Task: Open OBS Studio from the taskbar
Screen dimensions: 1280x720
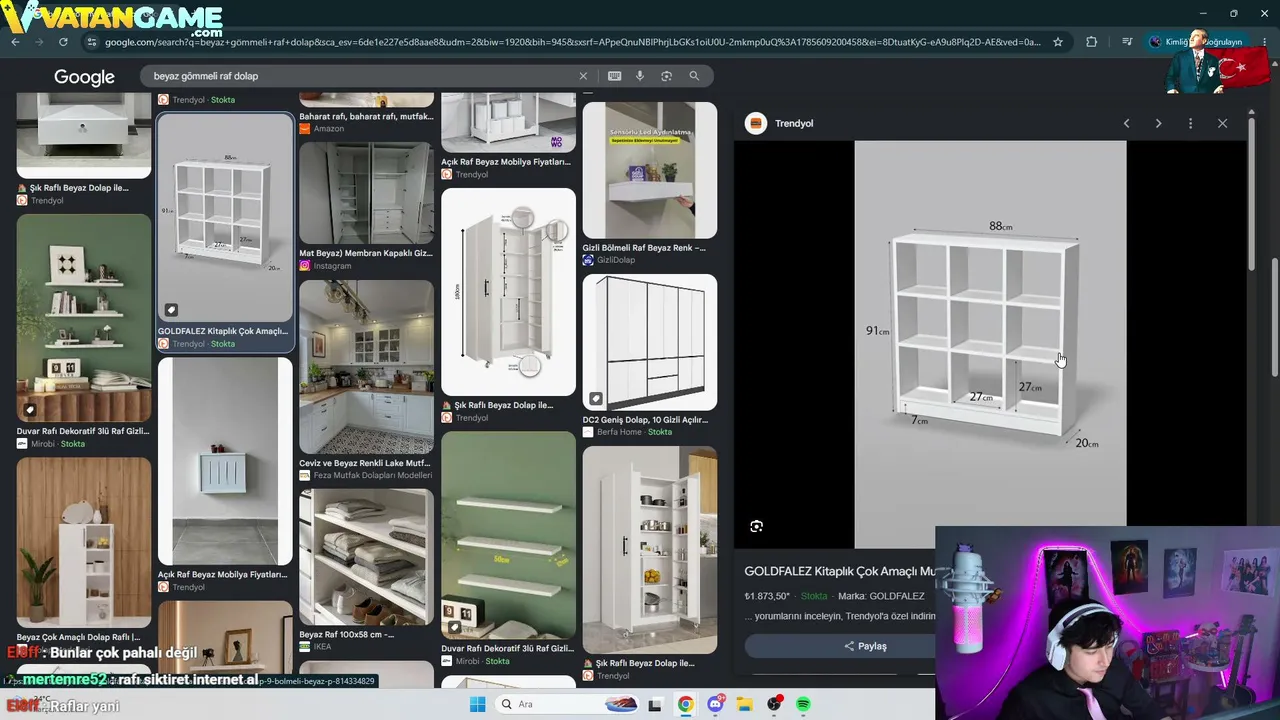Action: click(x=774, y=704)
